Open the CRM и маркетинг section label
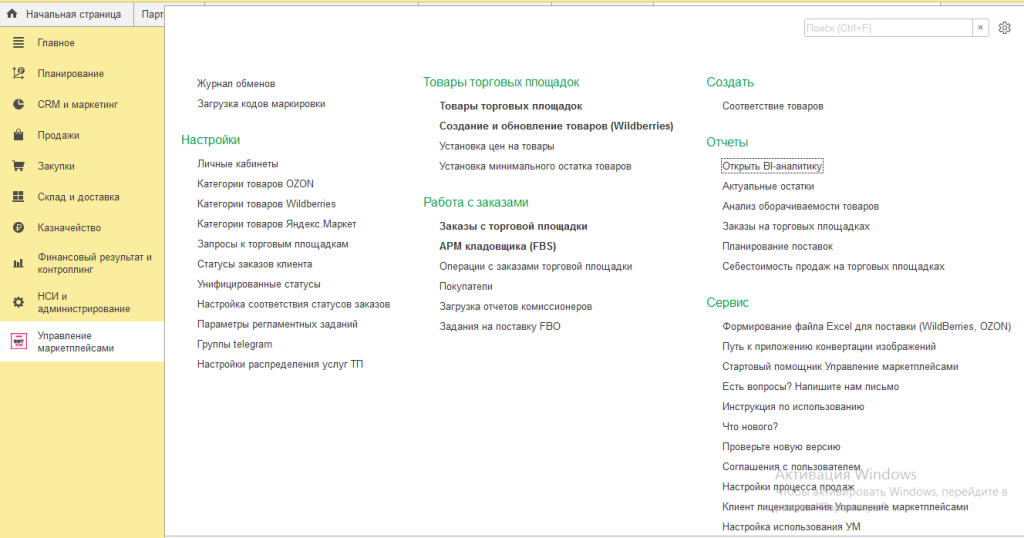Image resolution: width=1024 pixels, height=538 pixels. click(x=78, y=104)
